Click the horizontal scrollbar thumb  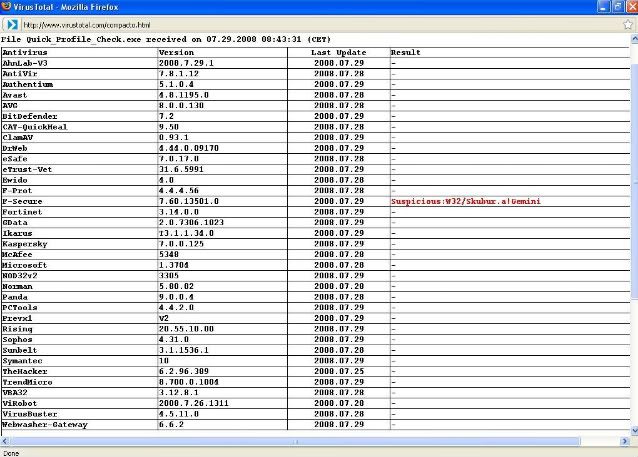[x=295, y=441]
